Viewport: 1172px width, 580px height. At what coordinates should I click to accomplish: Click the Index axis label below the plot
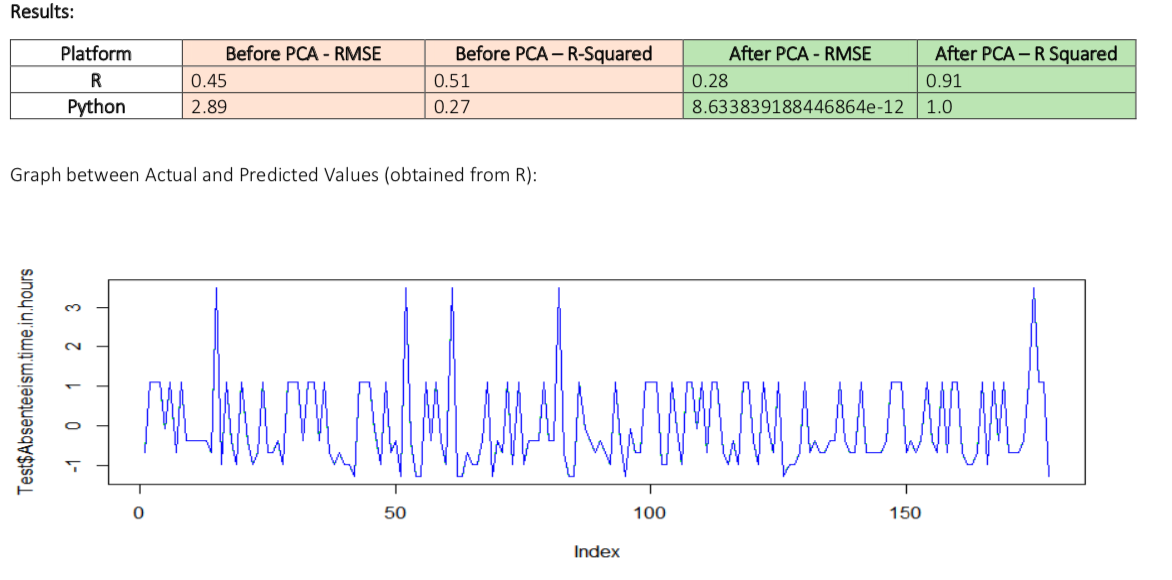point(598,551)
